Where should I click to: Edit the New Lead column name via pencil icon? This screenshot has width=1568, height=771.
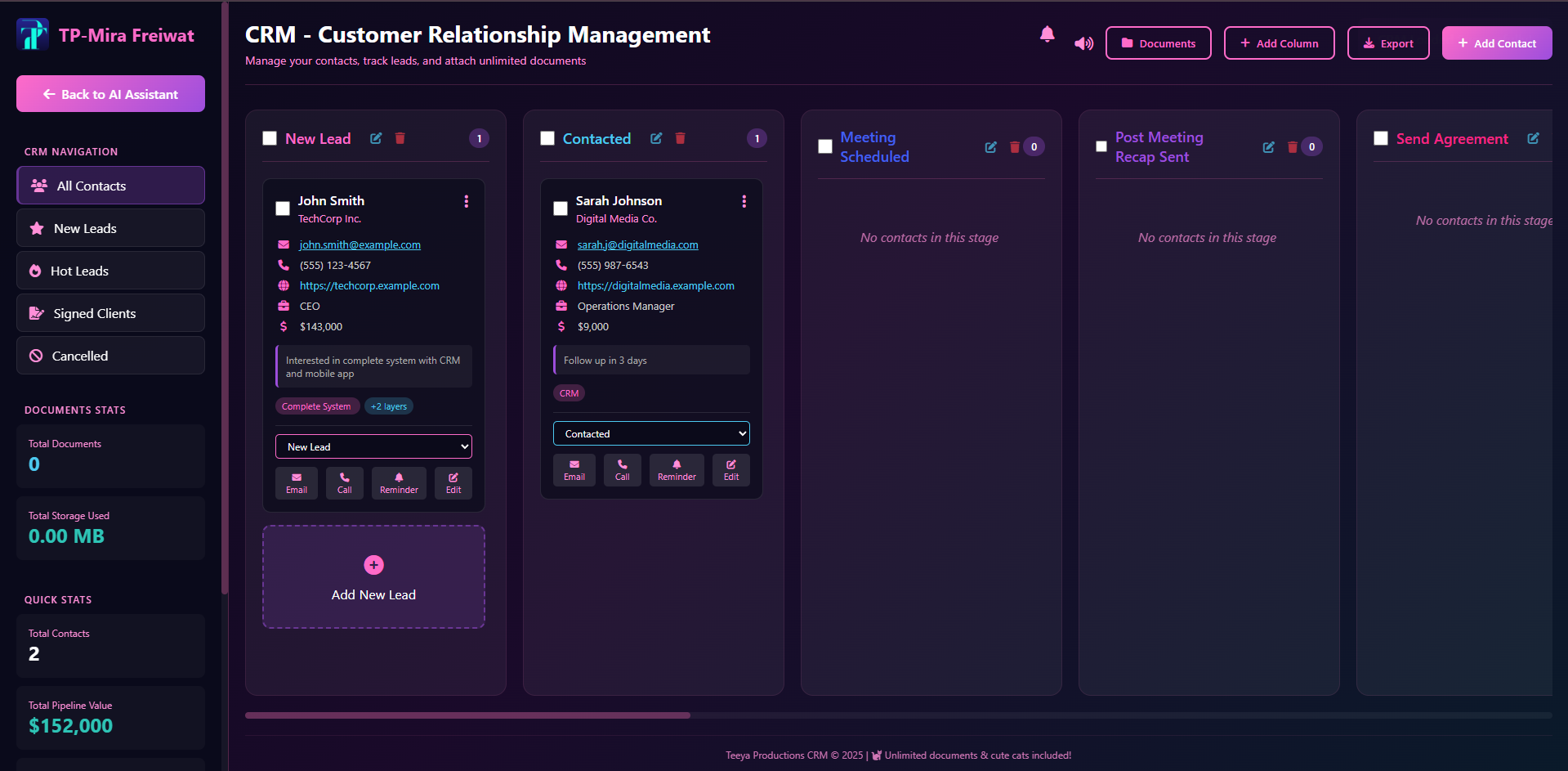[x=375, y=138]
